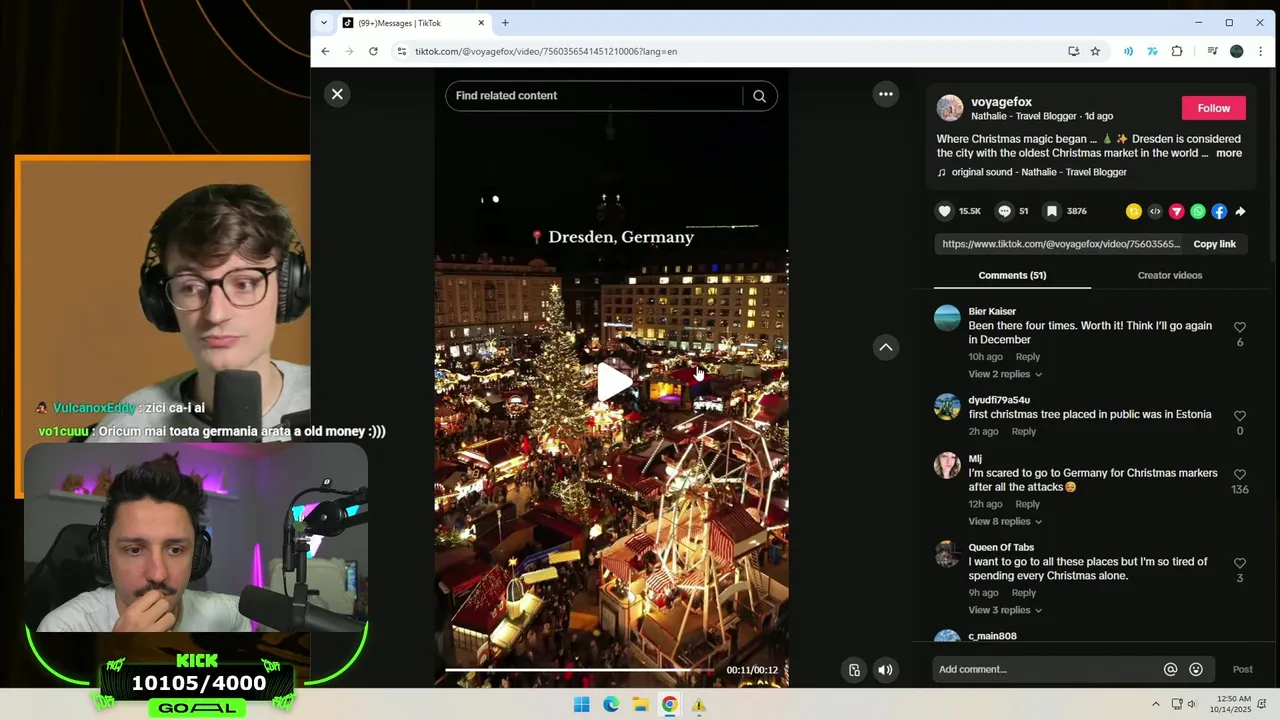Show hidden system tray icons
This screenshot has width=1280, height=720.
[1156, 705]
